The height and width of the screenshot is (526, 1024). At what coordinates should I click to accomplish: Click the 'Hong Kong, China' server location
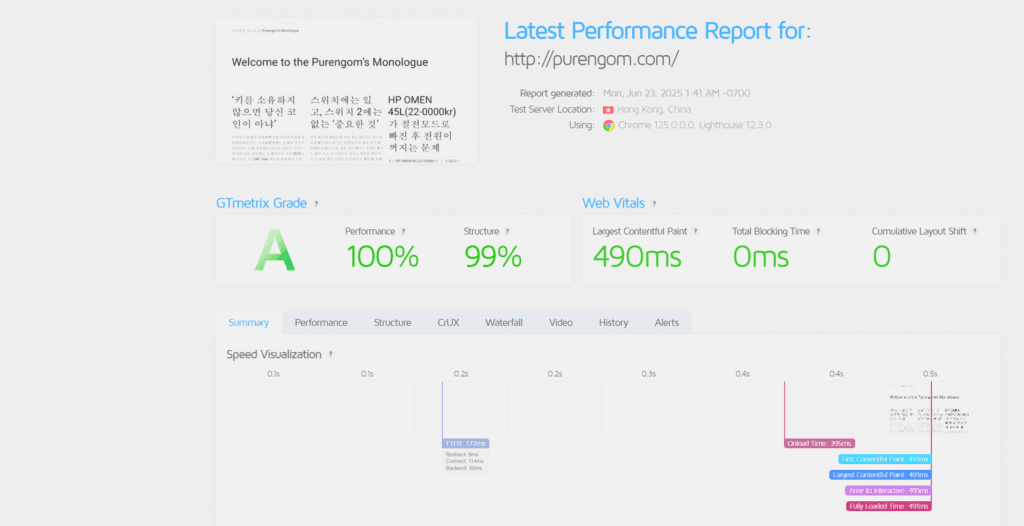(x=654, y=109)
